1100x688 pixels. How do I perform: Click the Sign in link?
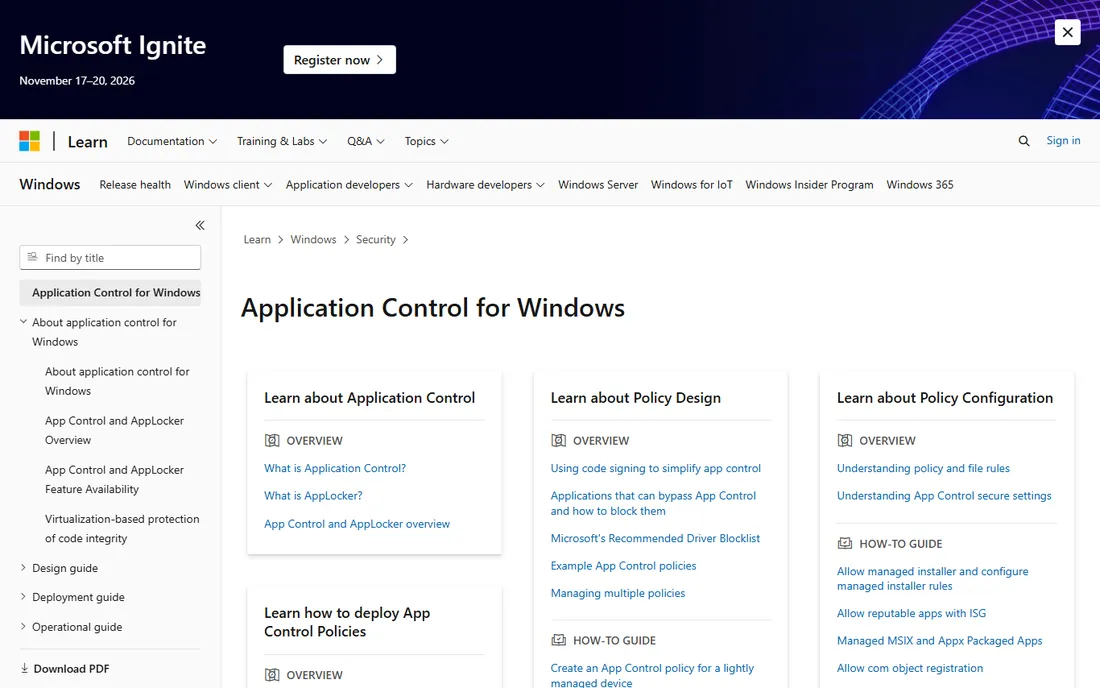tap(1063, 140)
